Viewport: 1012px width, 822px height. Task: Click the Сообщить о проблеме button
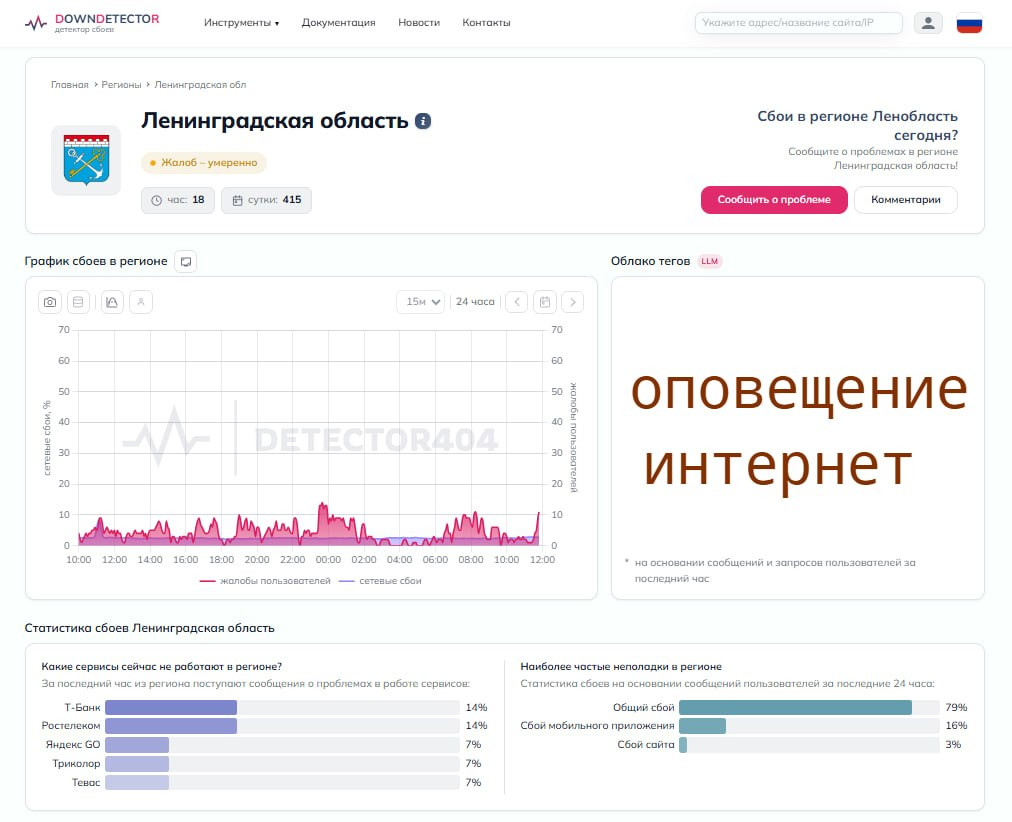774,200
